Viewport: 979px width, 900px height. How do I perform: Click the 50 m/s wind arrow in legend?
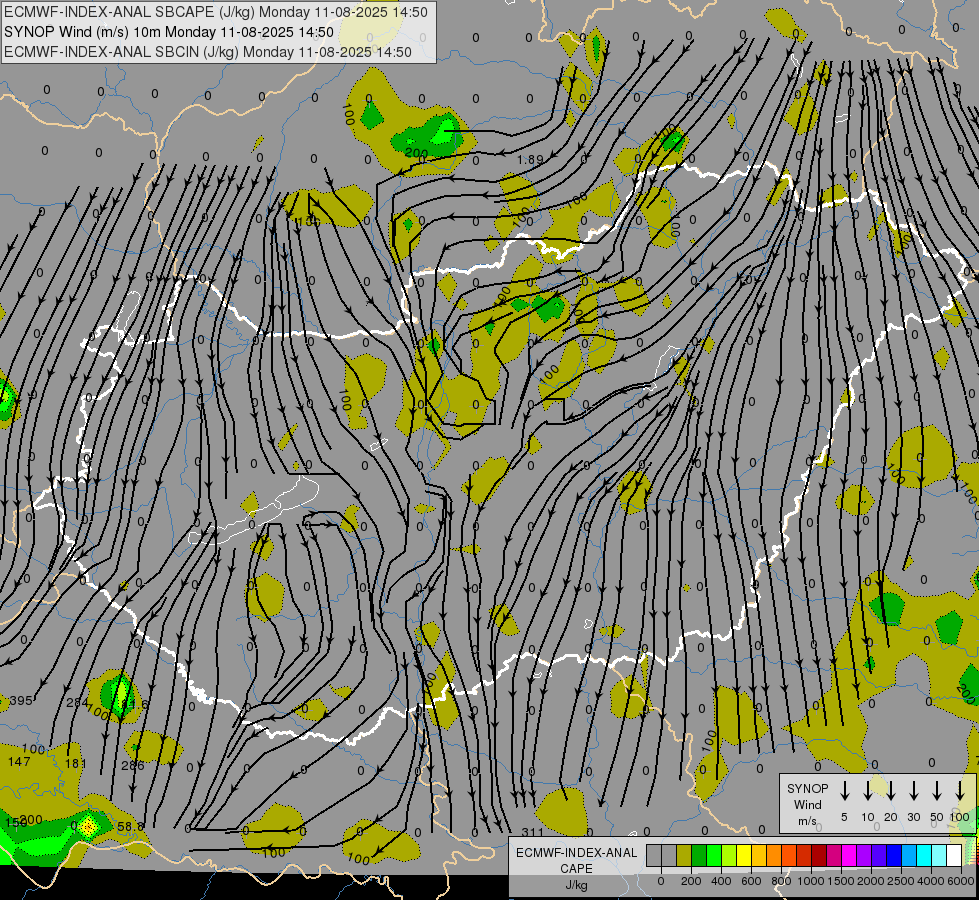click(937, 791)
